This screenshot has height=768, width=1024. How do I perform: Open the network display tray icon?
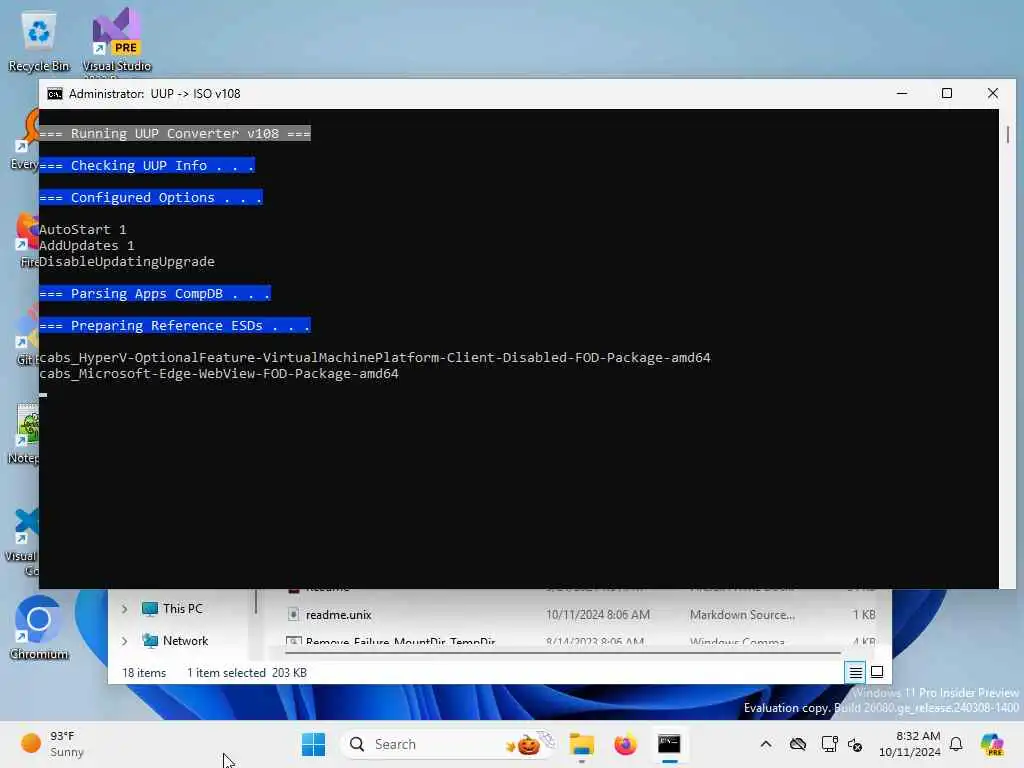(829, 744)
